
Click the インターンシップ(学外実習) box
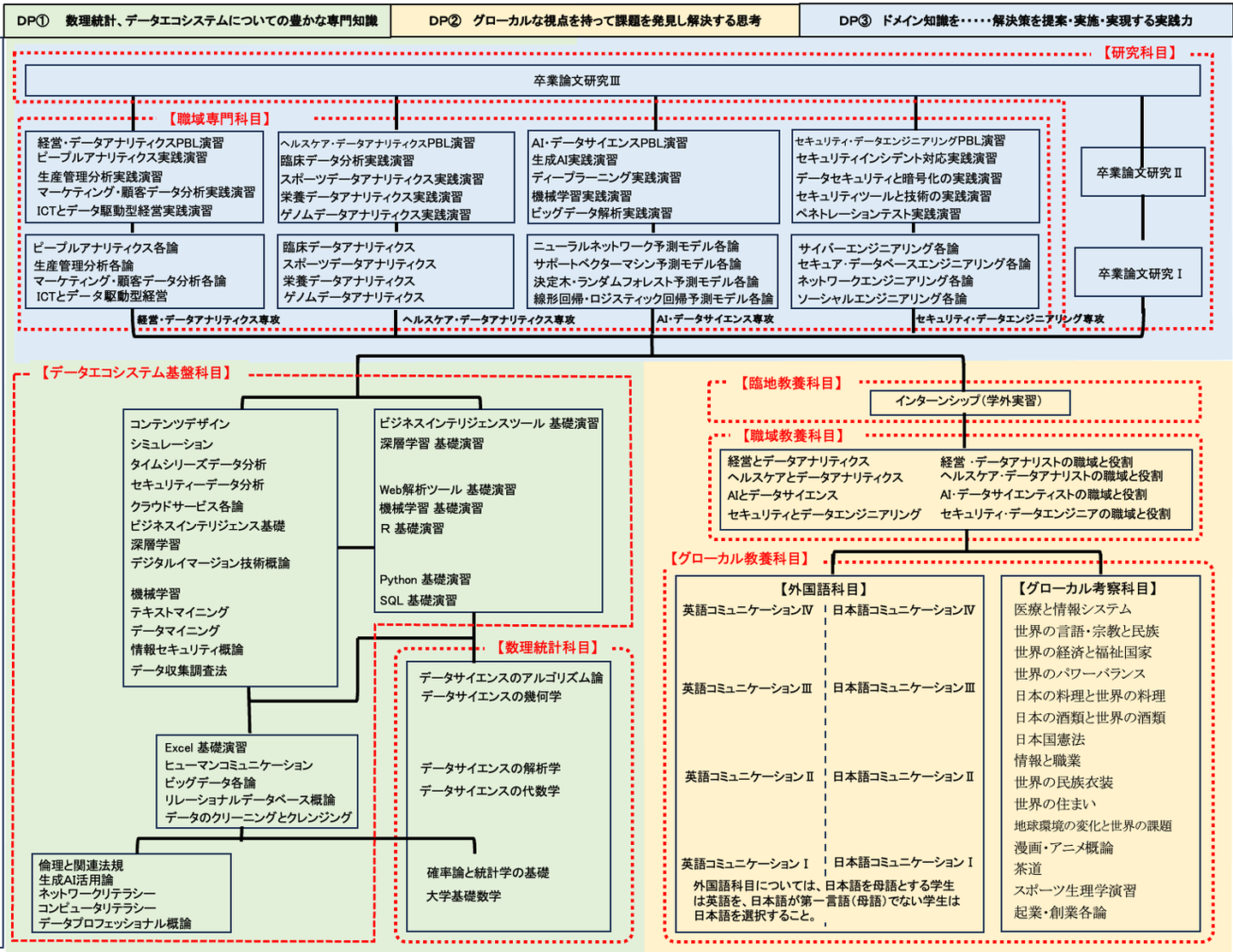pyautogui.click(x=968, y=402)
